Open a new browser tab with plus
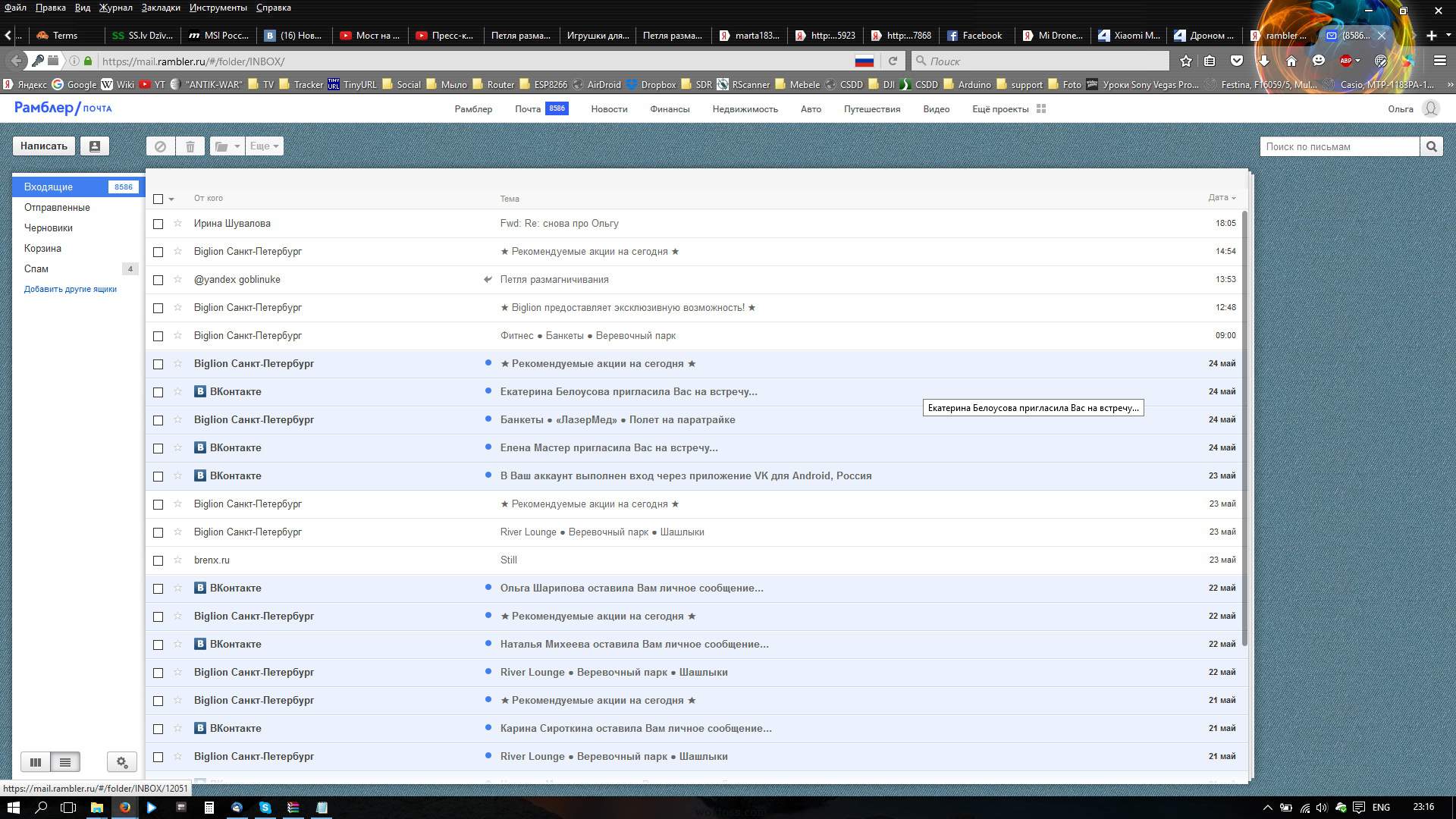The image size is (1456, 819). 1431,36
